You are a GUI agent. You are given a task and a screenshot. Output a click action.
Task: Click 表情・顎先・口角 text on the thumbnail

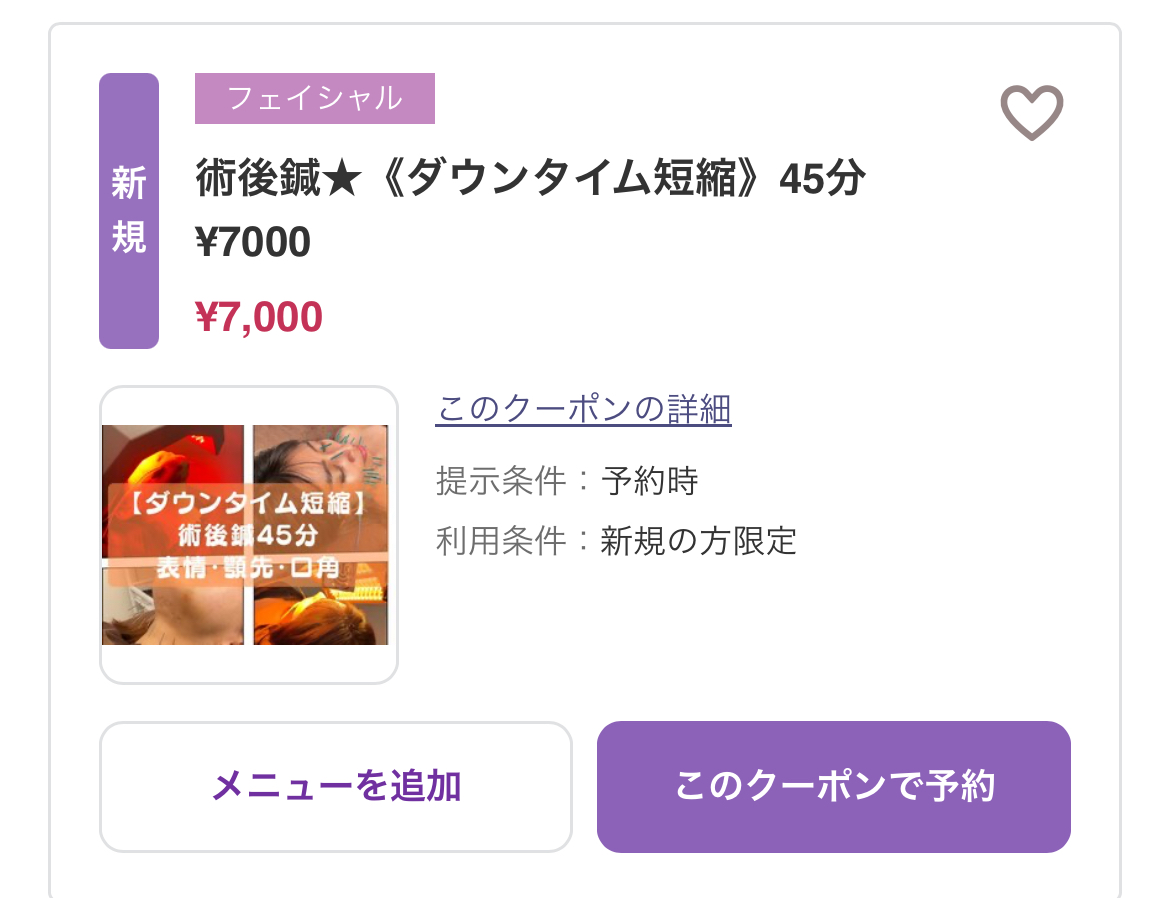click(x=246, y=567)
